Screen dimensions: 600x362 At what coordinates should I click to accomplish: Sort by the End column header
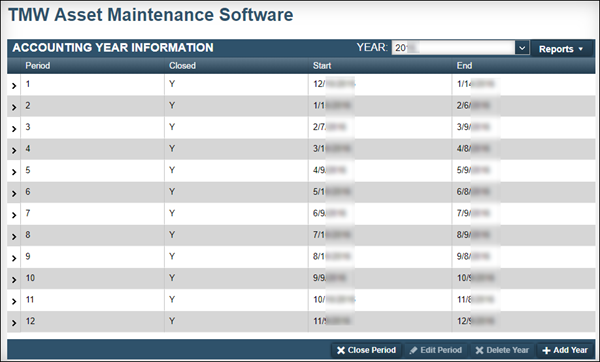click(464, 65)
